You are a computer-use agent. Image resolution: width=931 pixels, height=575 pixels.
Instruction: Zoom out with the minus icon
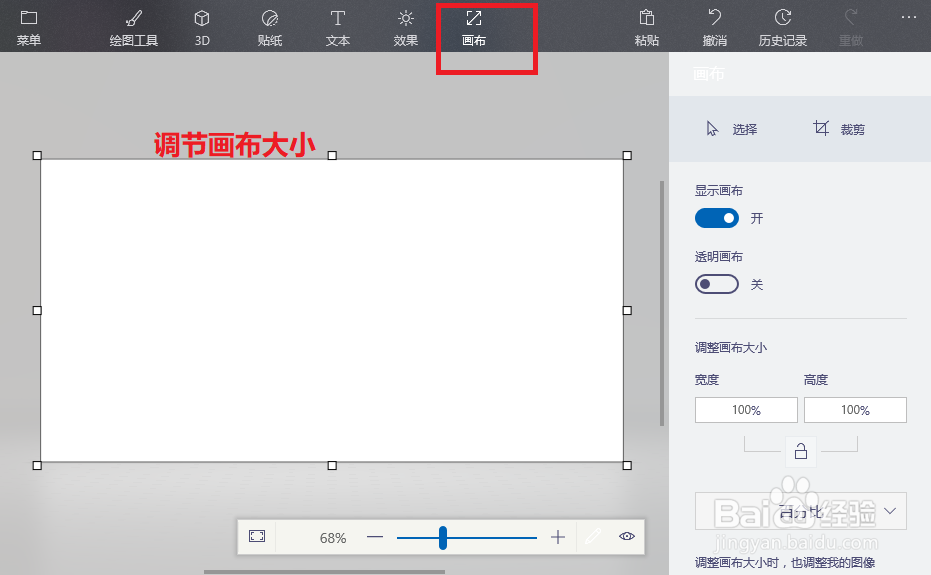[x=375, y=537]
